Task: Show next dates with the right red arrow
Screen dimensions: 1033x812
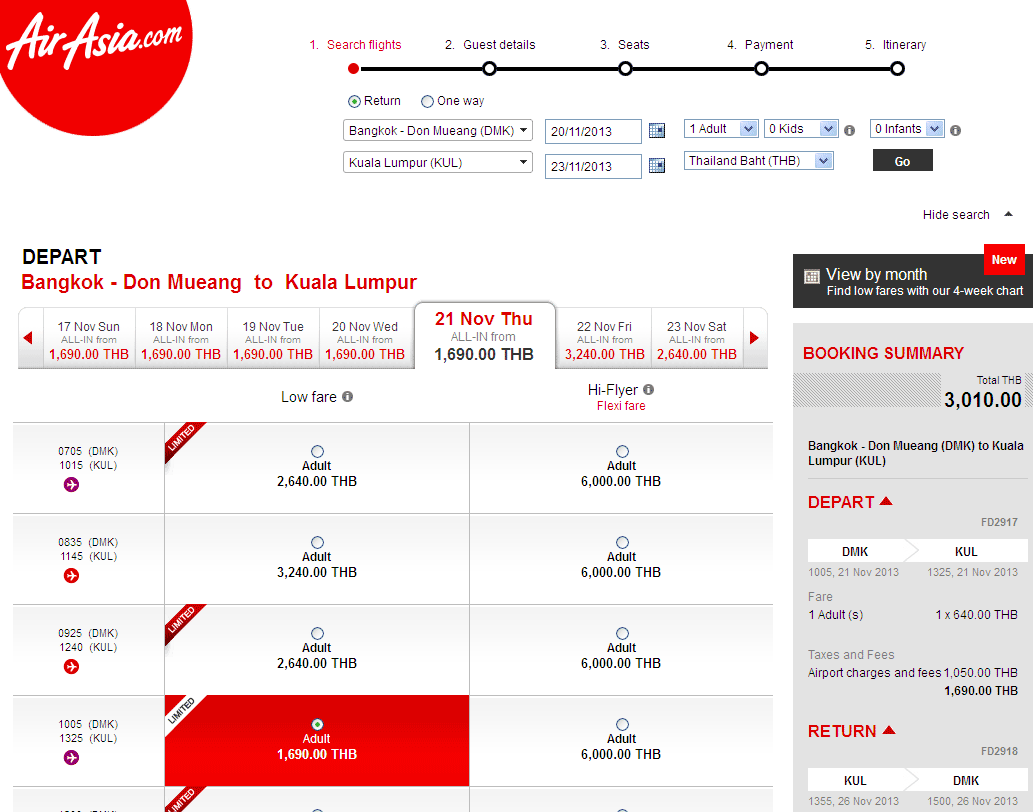Action: pyautogui.click(x=754, y=338)
